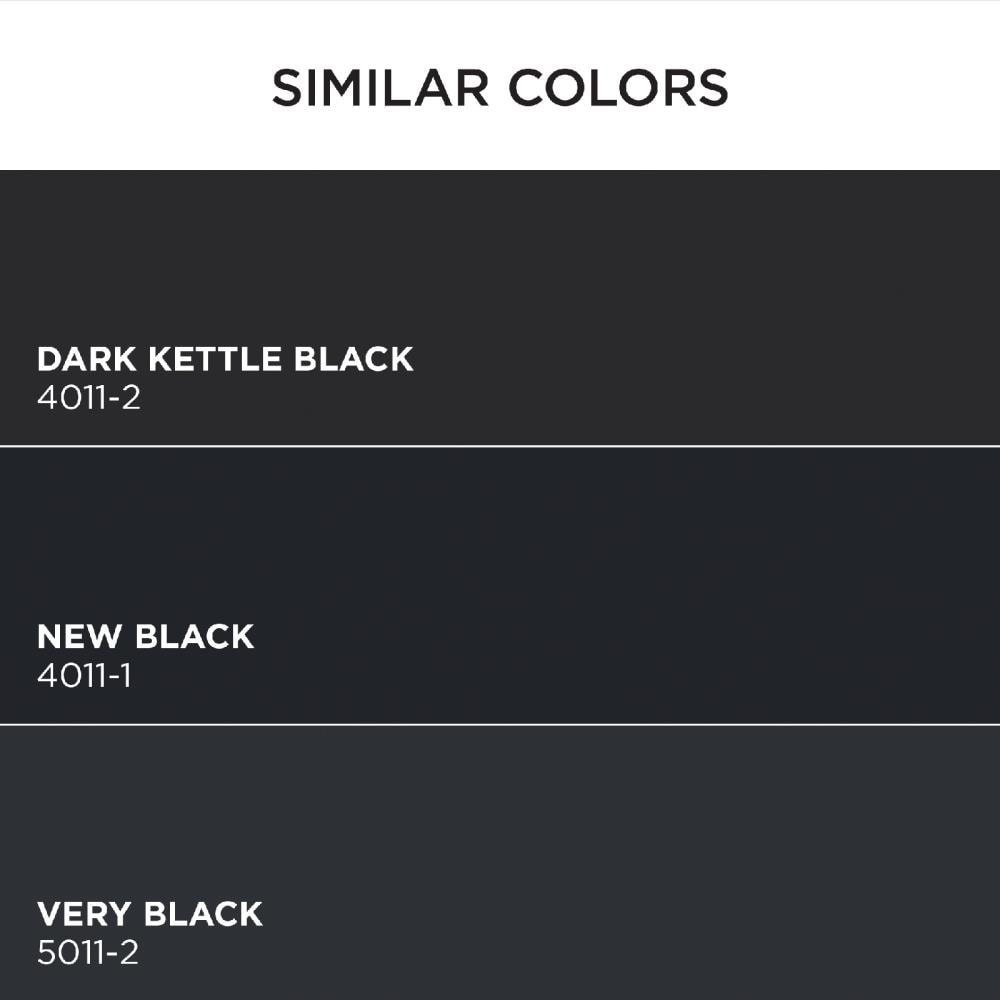This screenshot has height=1000, width=1000.
Task: Click the word 'VERY' in the bottom swatch
Action: pyautogui.click(x=84, y=914)
